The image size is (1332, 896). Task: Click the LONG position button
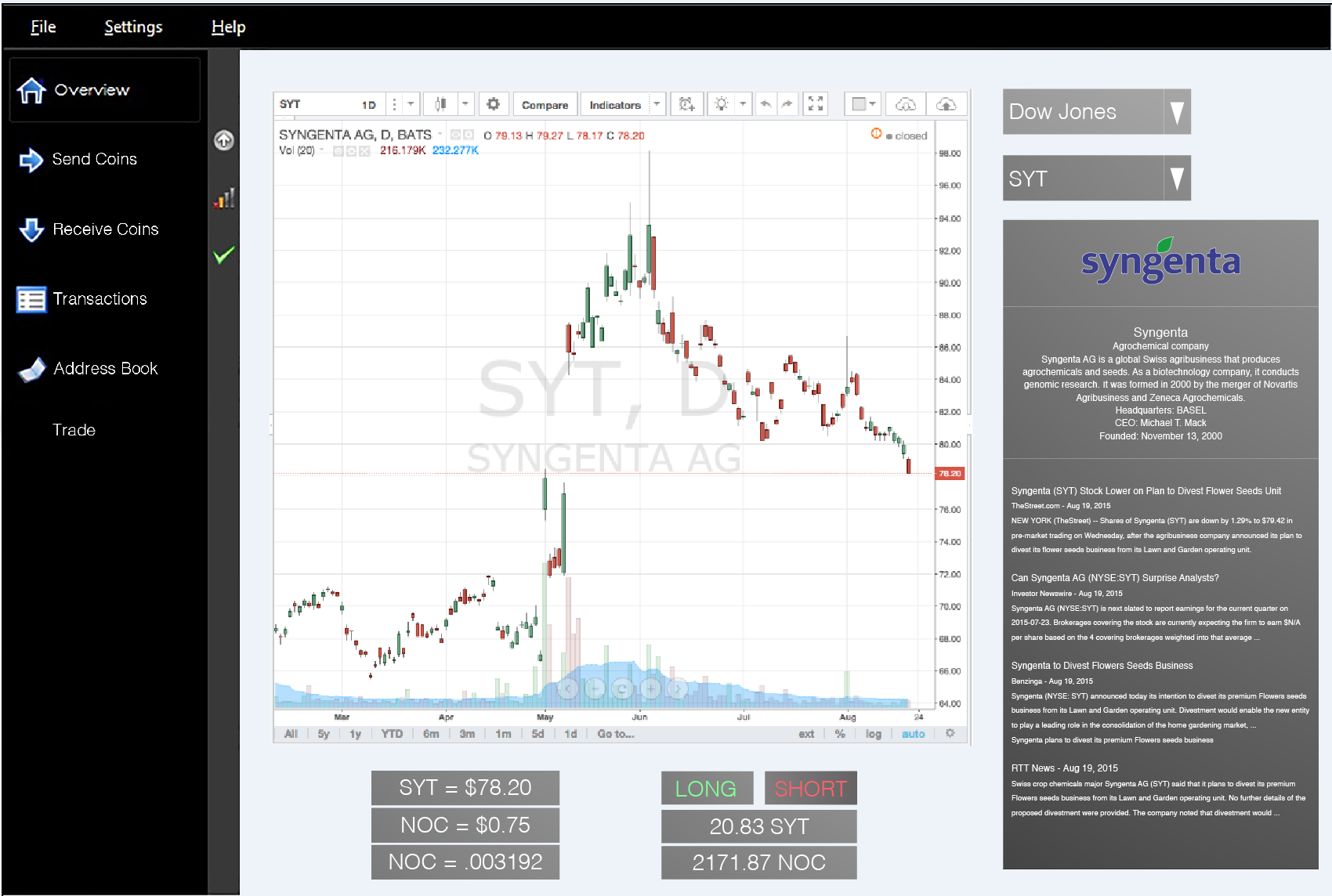pyautogui.click(x=707, y=788)
